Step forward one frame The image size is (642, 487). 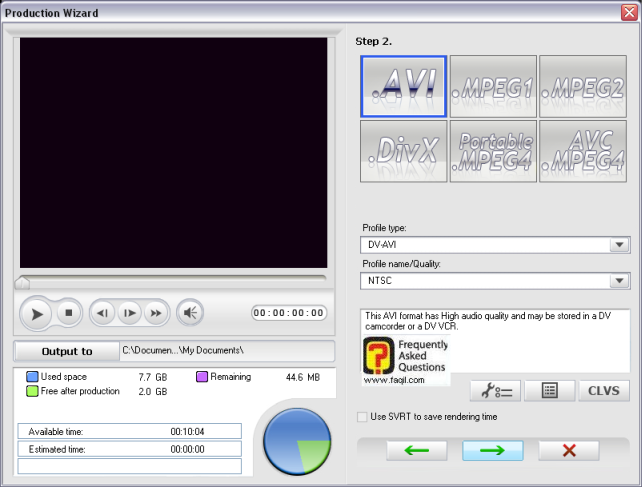click(129, 313)
